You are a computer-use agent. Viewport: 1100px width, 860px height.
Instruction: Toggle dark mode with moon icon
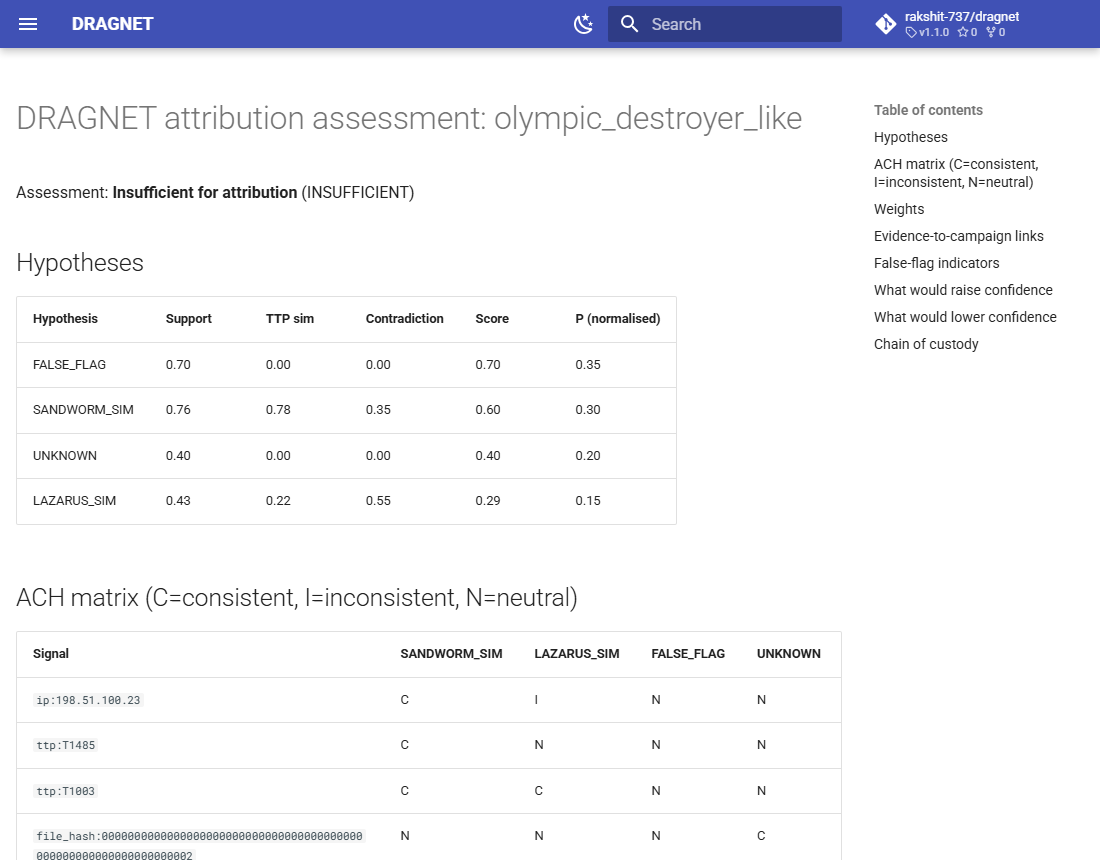tap(583, 24)
